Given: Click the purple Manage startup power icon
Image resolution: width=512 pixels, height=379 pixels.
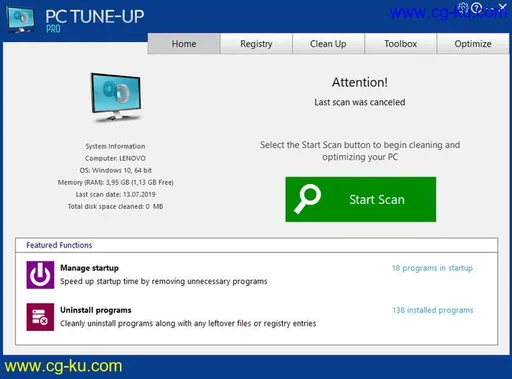Looking at the screenshot, I should point(40,275).
